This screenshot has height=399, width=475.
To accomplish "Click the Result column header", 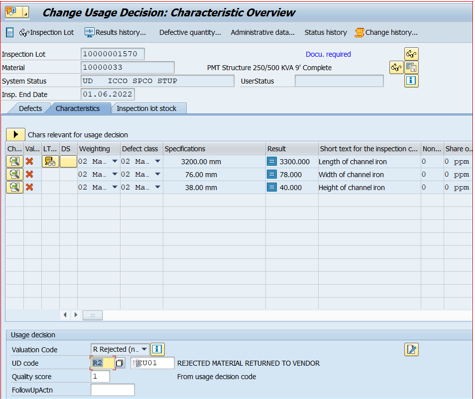I will 292,149.
